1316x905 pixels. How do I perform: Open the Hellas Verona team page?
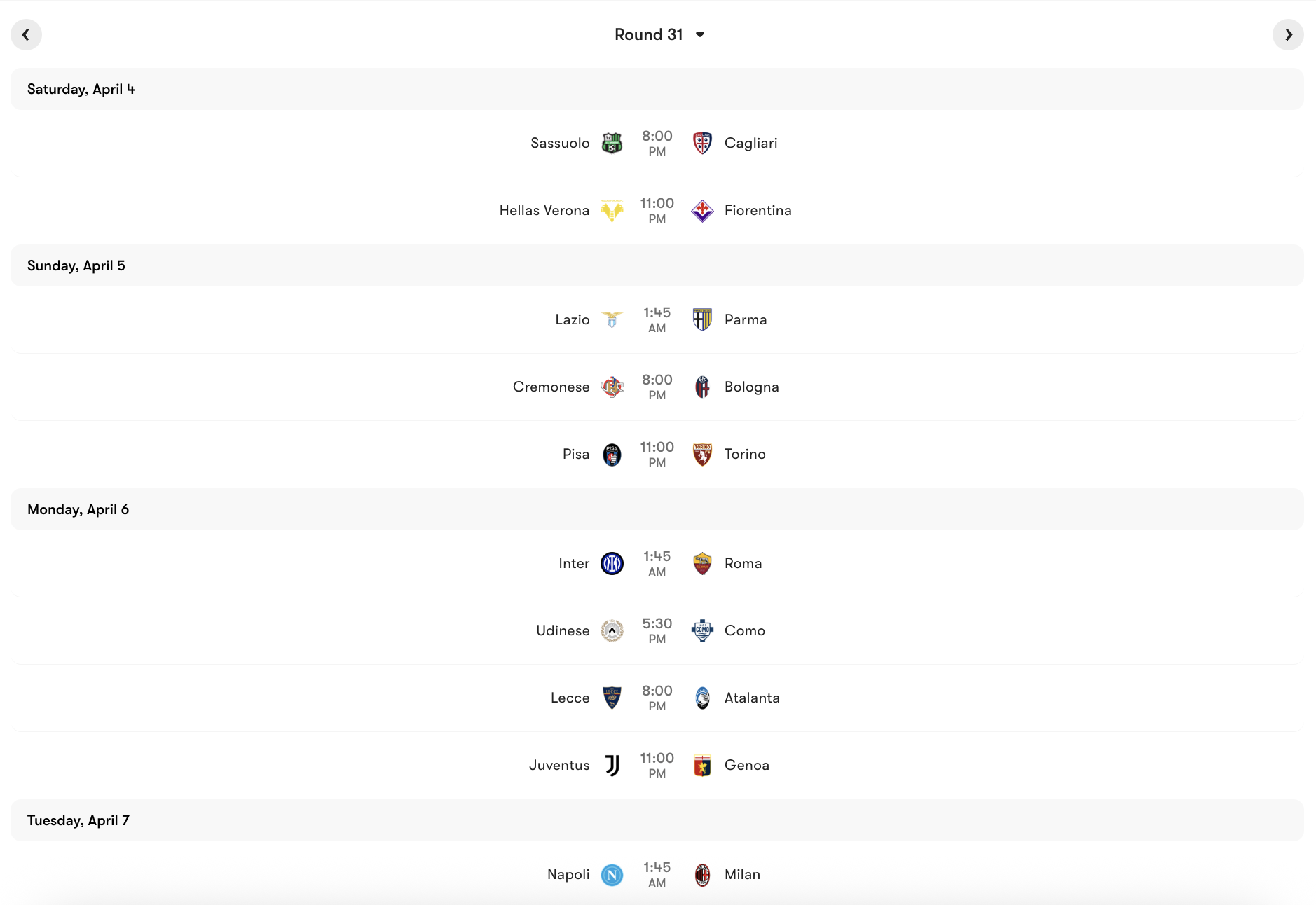pos(544,210)
